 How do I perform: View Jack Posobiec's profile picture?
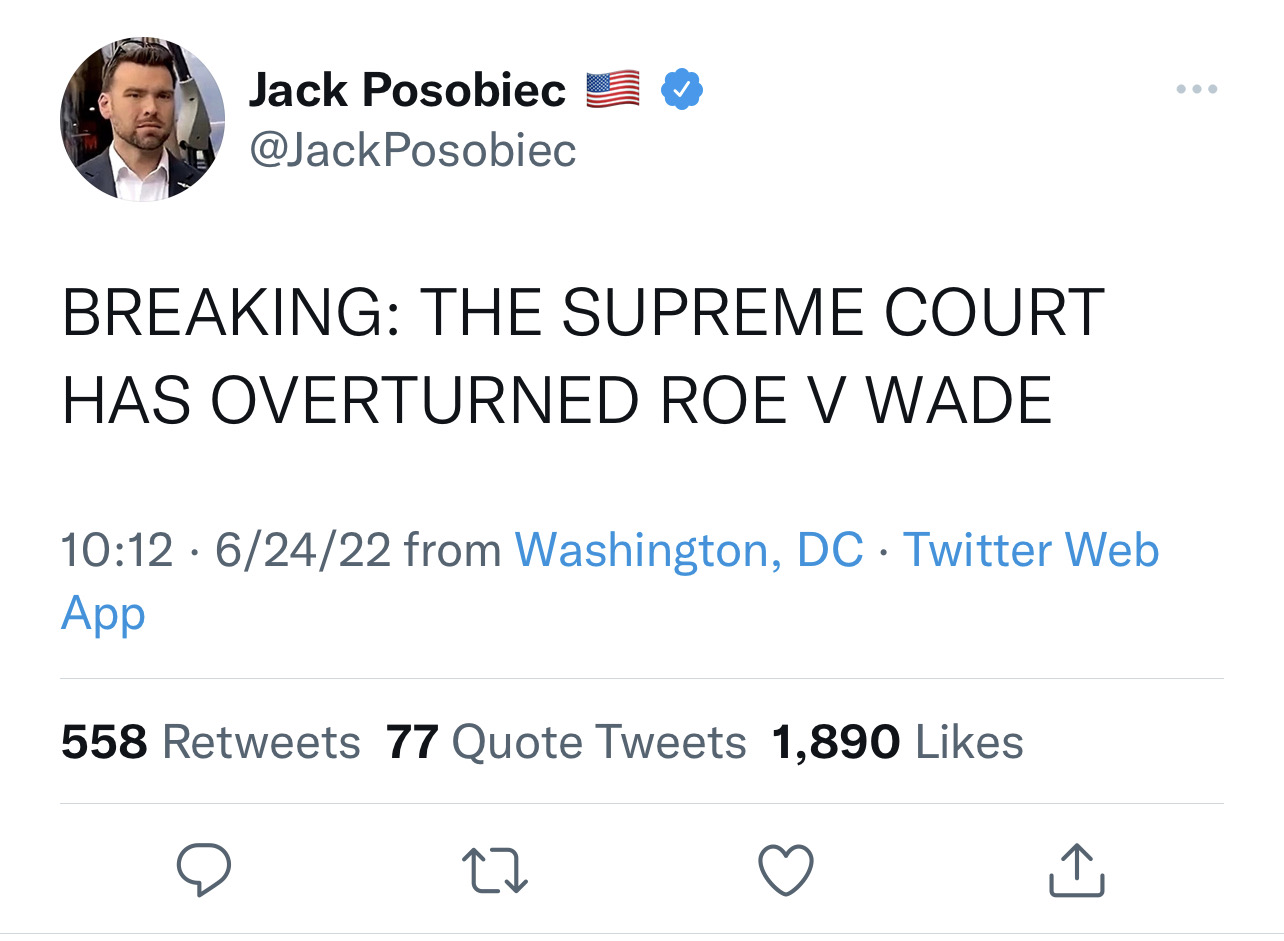pos(143,120)
